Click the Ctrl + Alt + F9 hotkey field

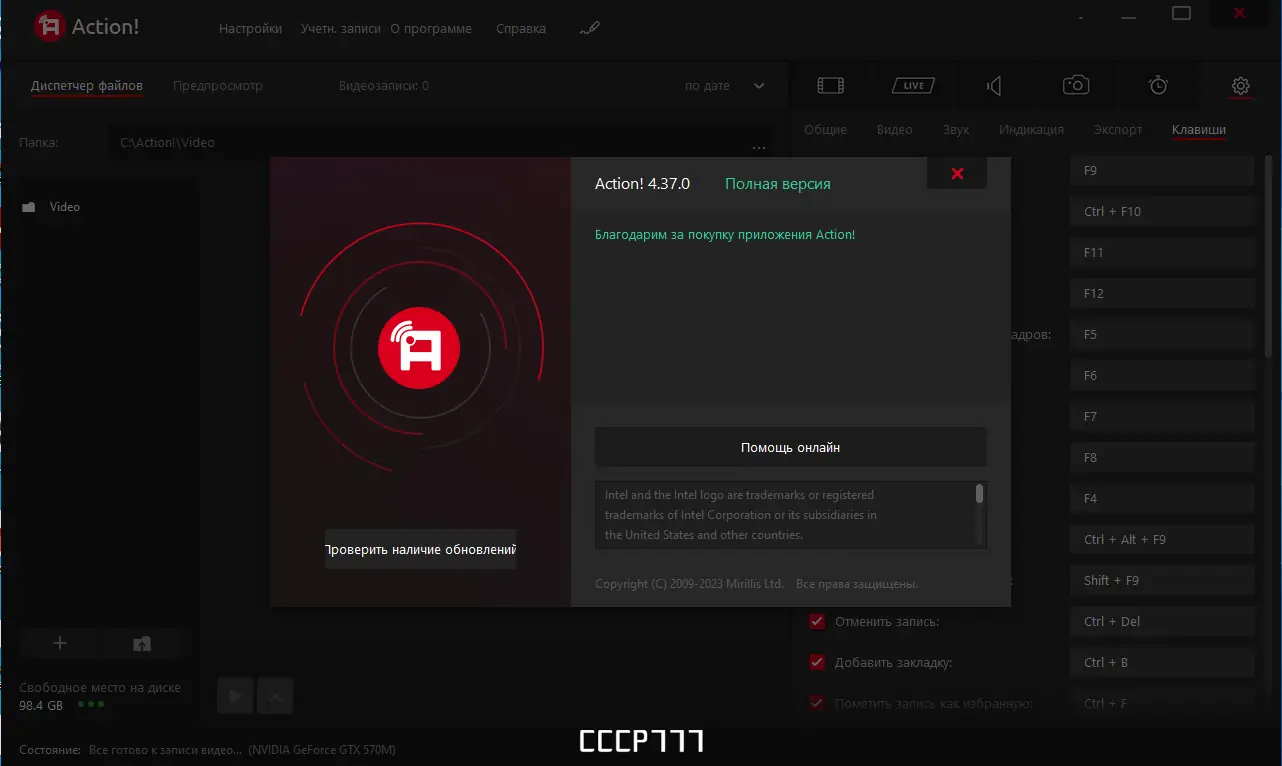point(1162,540)
